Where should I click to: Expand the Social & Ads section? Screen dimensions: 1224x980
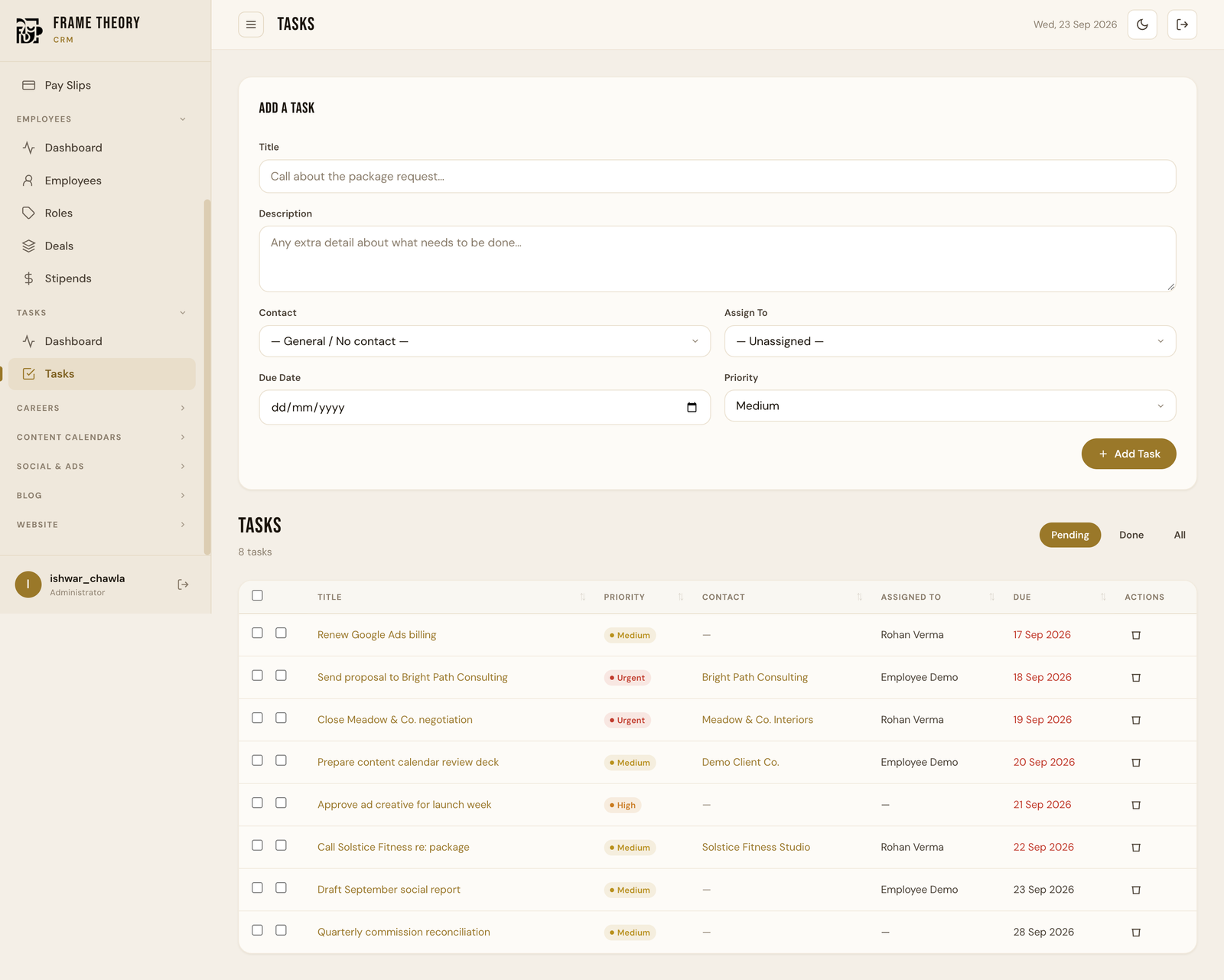click(102, 467)
